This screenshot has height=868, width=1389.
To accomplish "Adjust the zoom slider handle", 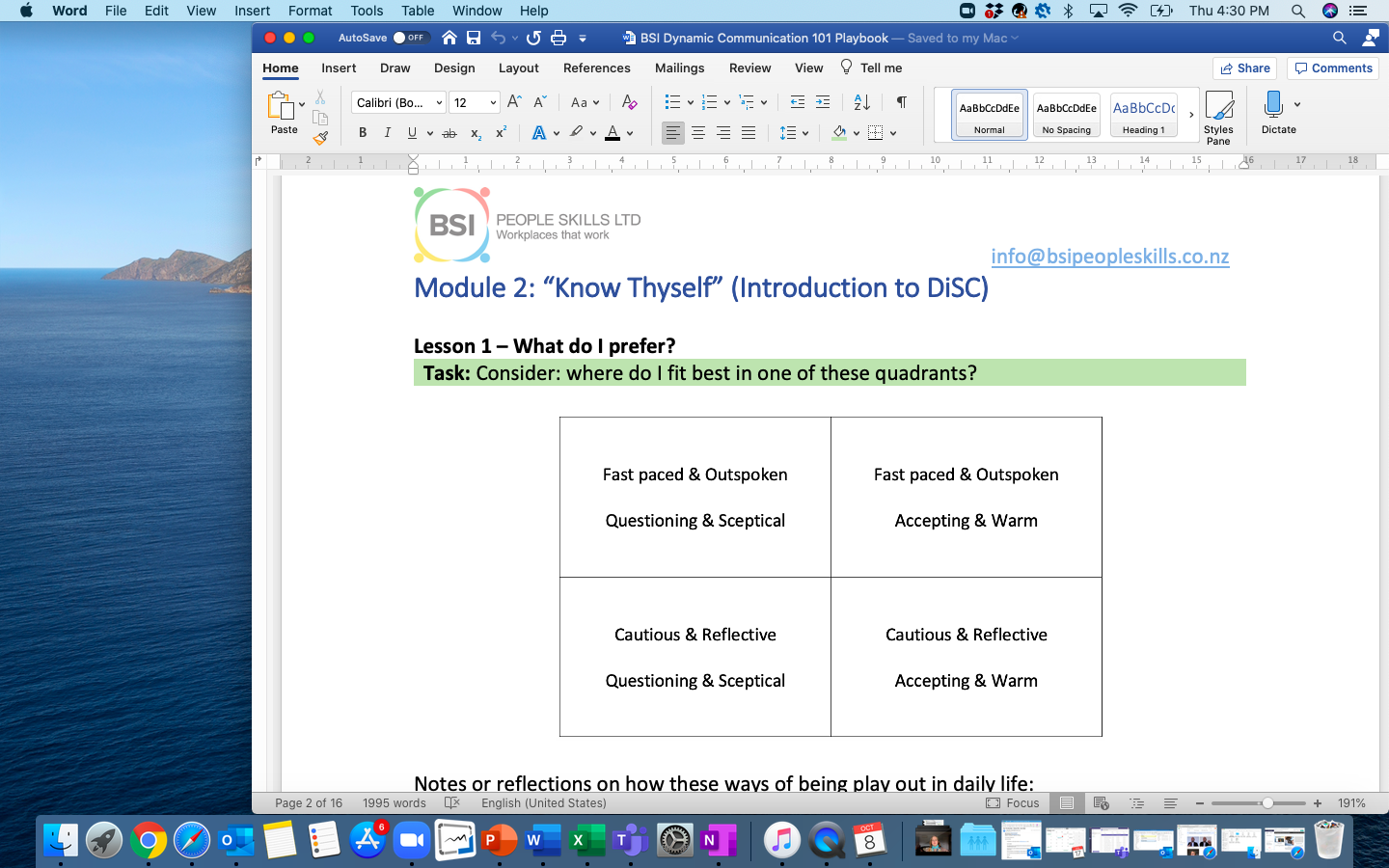I will [1267, 802].
